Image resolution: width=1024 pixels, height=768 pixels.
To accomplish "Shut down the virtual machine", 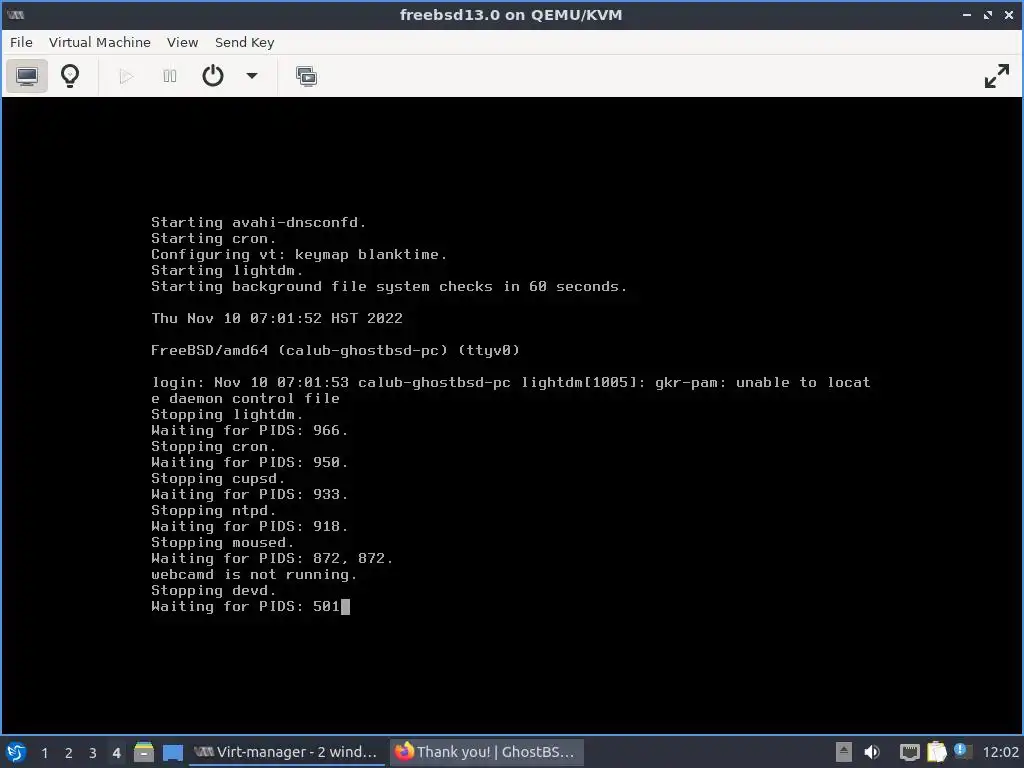I will (x=213, y=76).
